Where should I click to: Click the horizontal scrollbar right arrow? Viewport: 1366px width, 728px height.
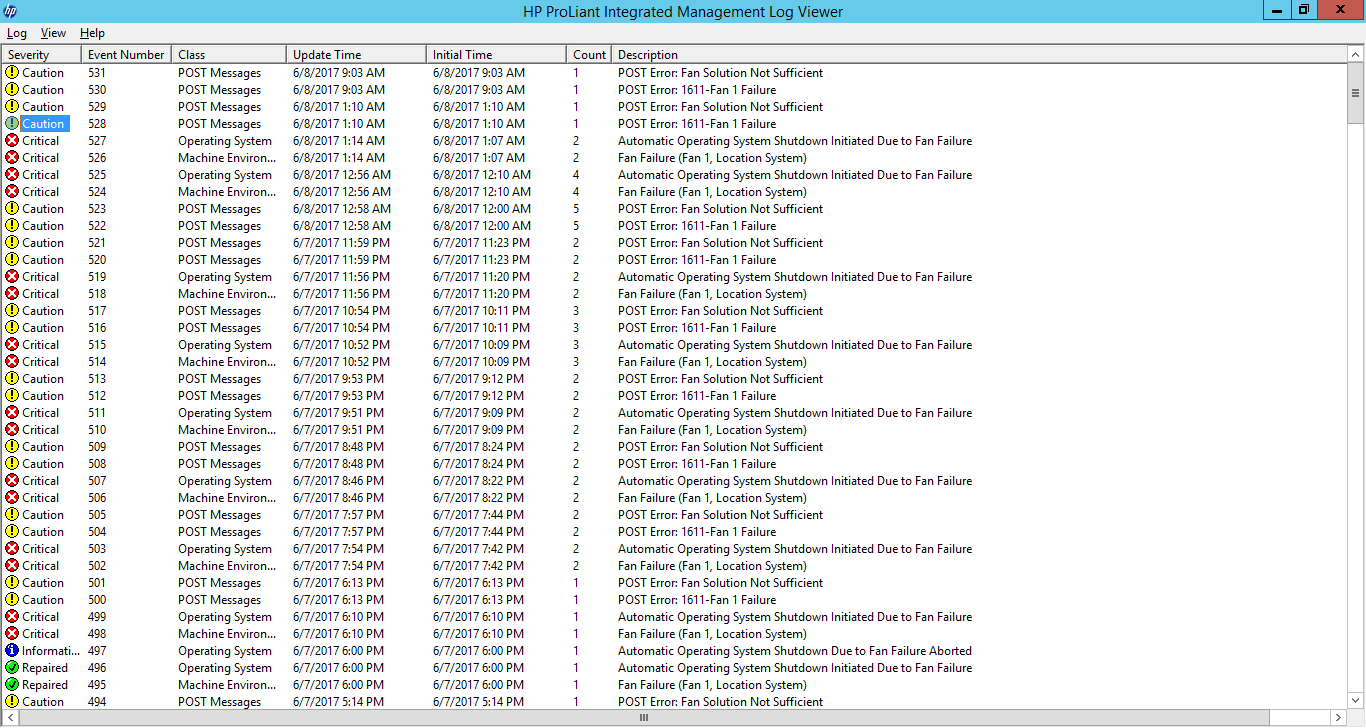[x=1339, y=718]
